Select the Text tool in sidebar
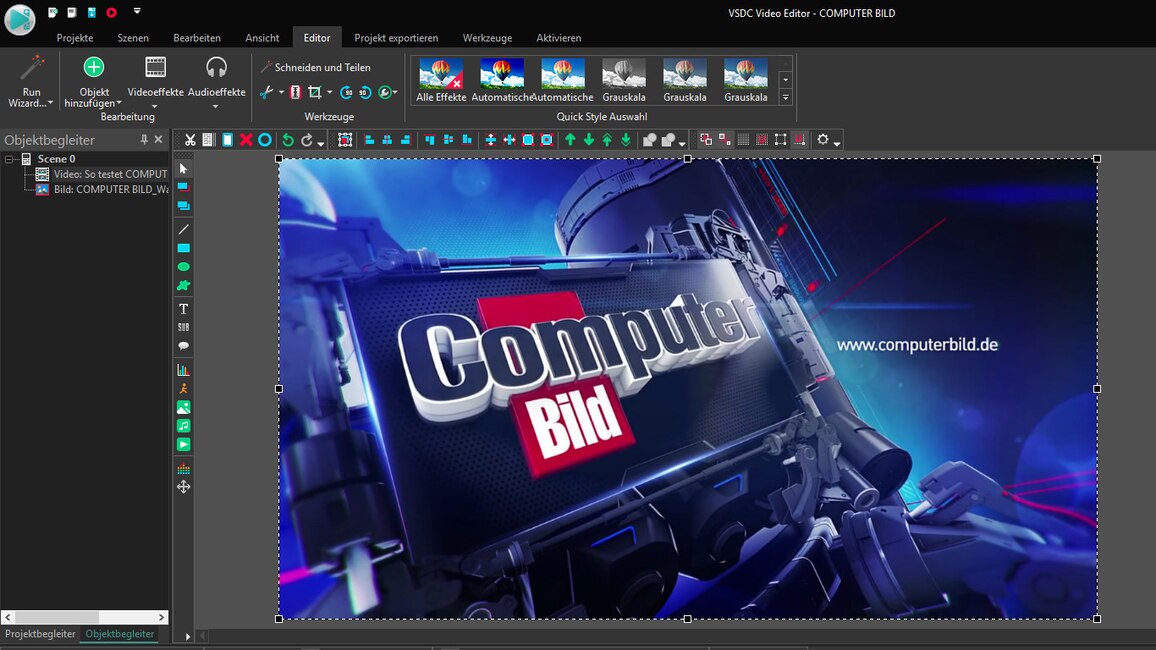This screenshot has width=1156, height=650. pos(183,309)
